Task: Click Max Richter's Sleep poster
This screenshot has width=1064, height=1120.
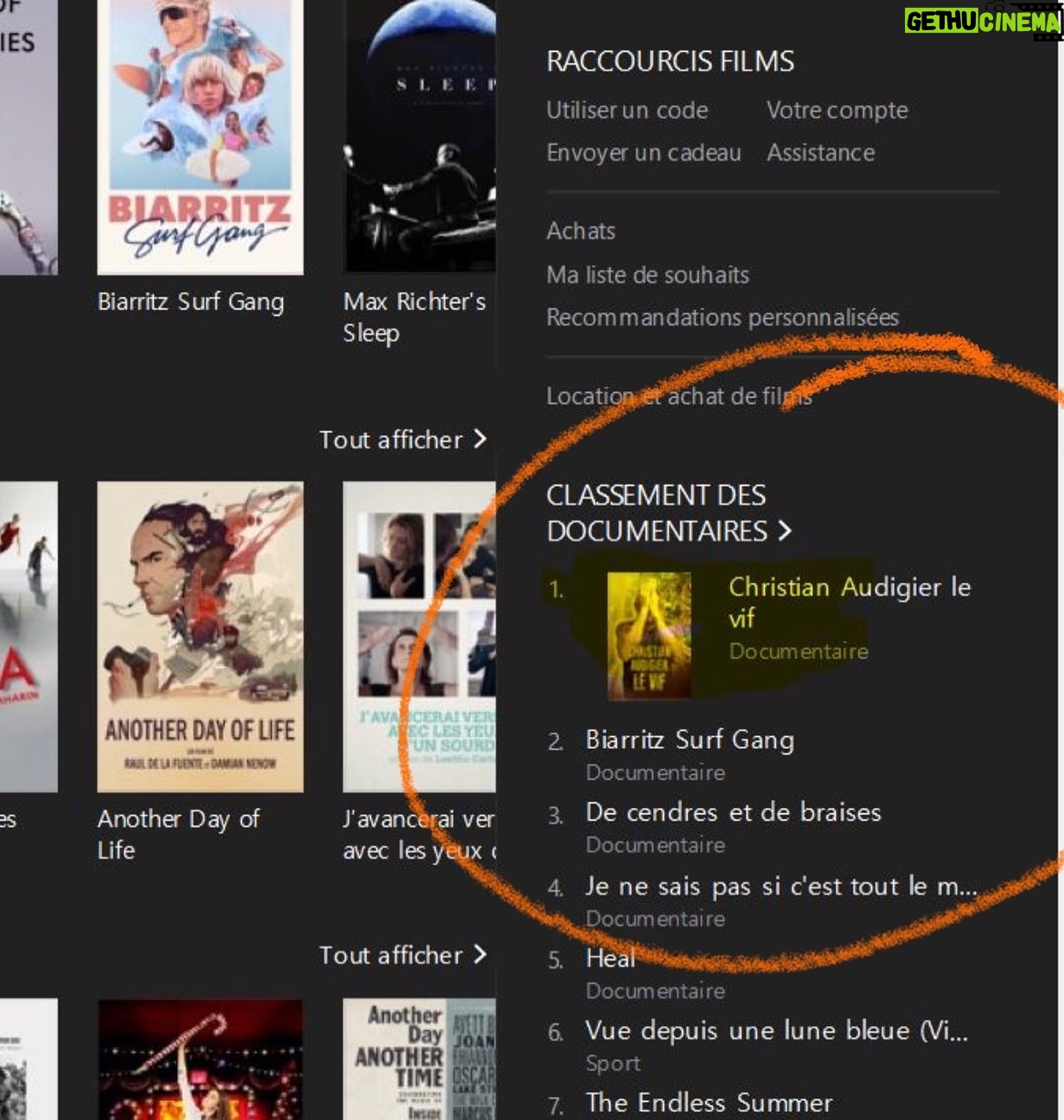Action: pos(420,136)
